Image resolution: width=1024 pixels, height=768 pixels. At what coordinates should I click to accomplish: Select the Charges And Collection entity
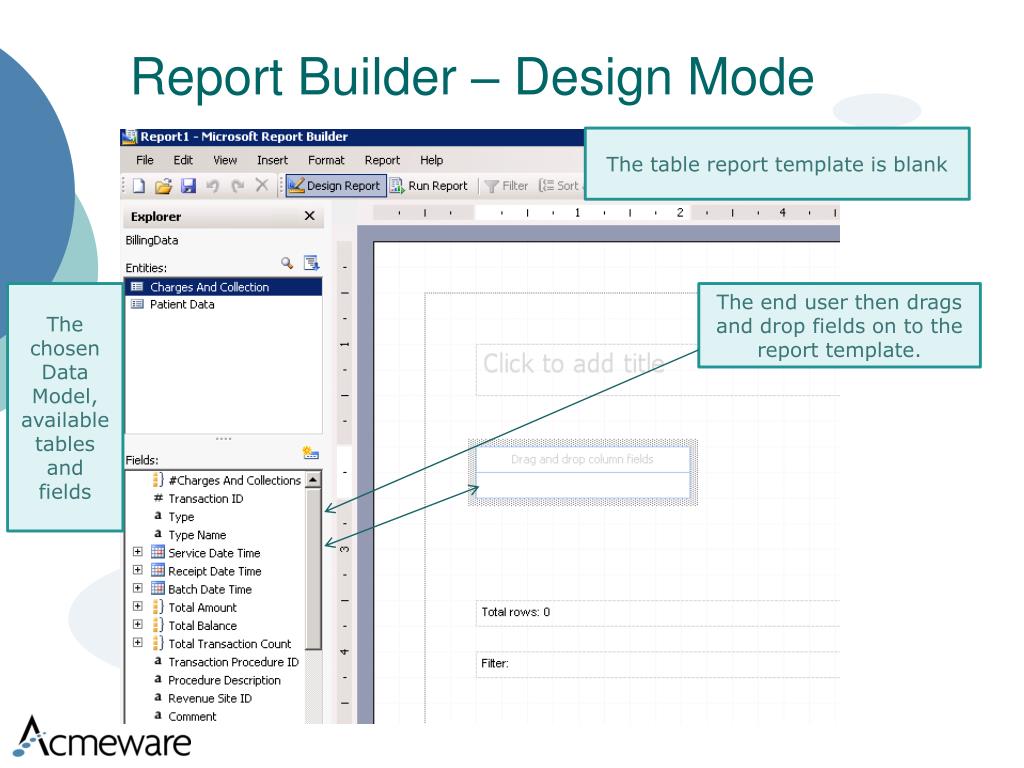223,287
